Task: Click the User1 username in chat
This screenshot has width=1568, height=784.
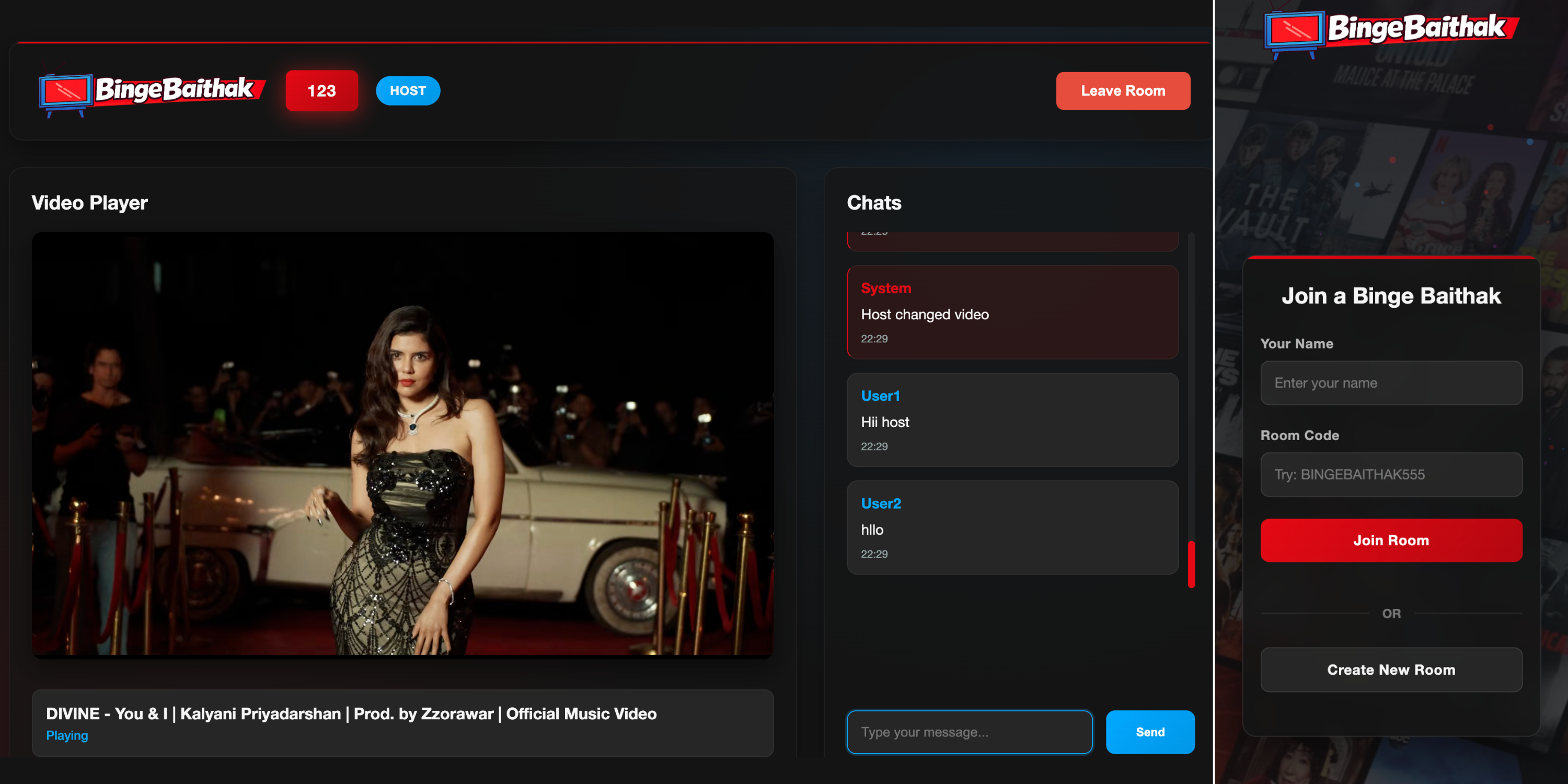Action: click(880, 396)
